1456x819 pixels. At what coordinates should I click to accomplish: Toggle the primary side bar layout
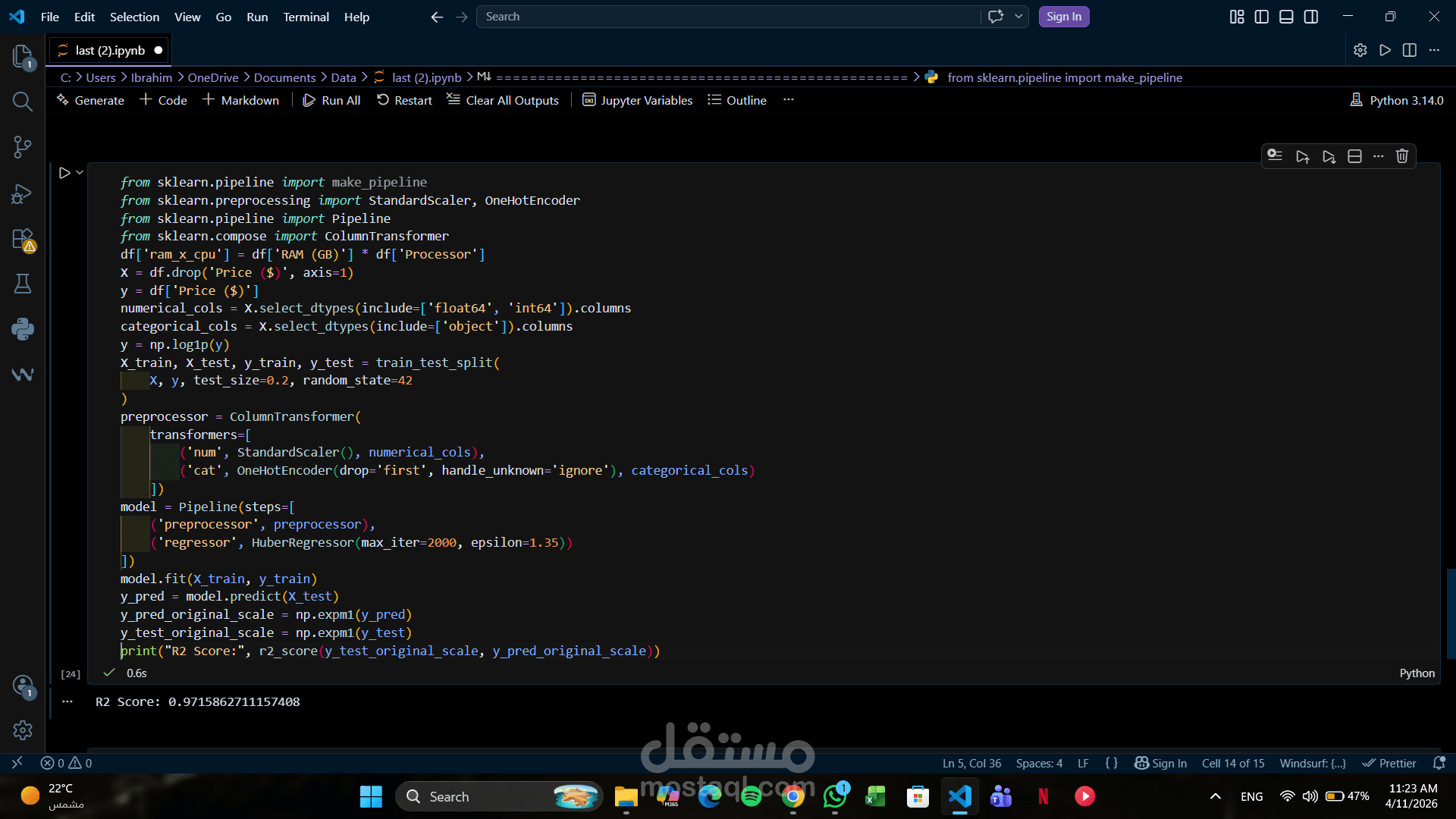1261,17
